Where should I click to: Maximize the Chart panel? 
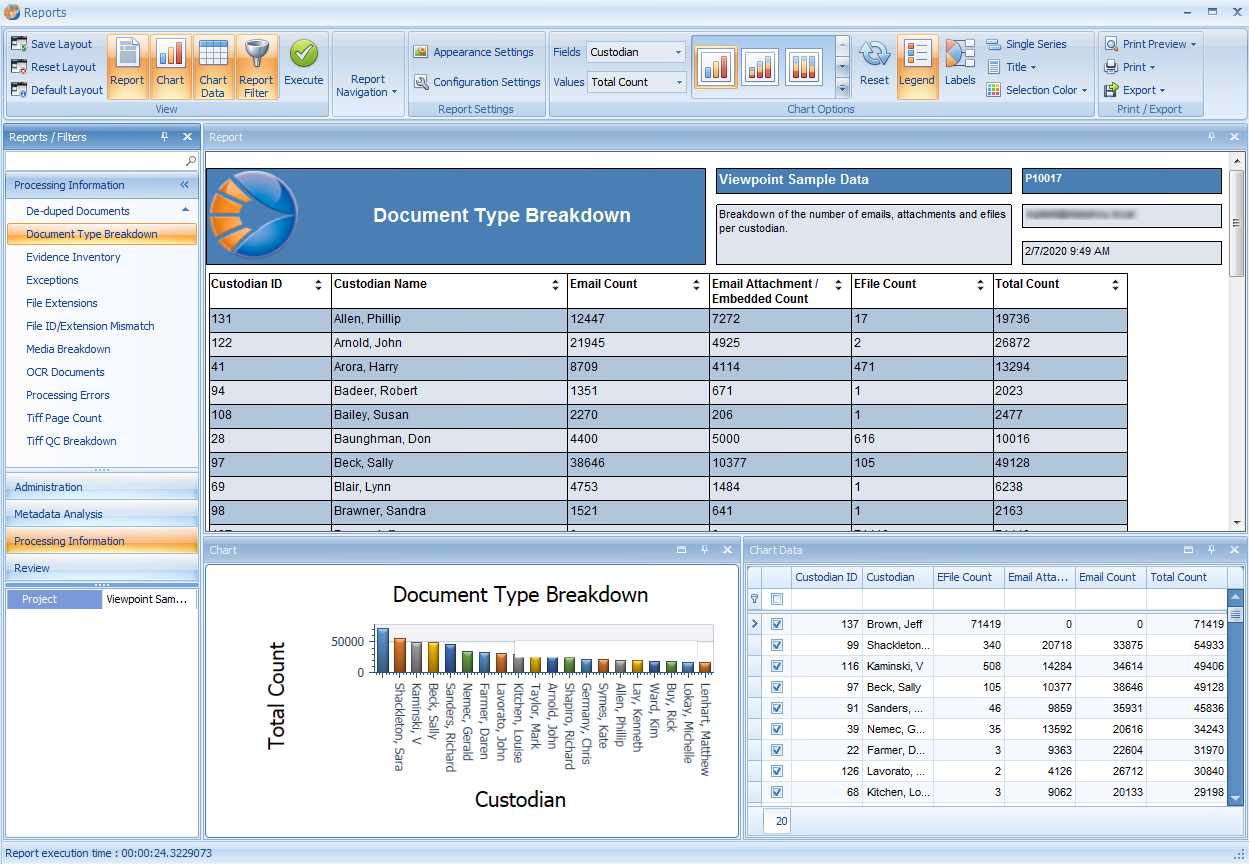pyautogui.click(x=682, y=550)
